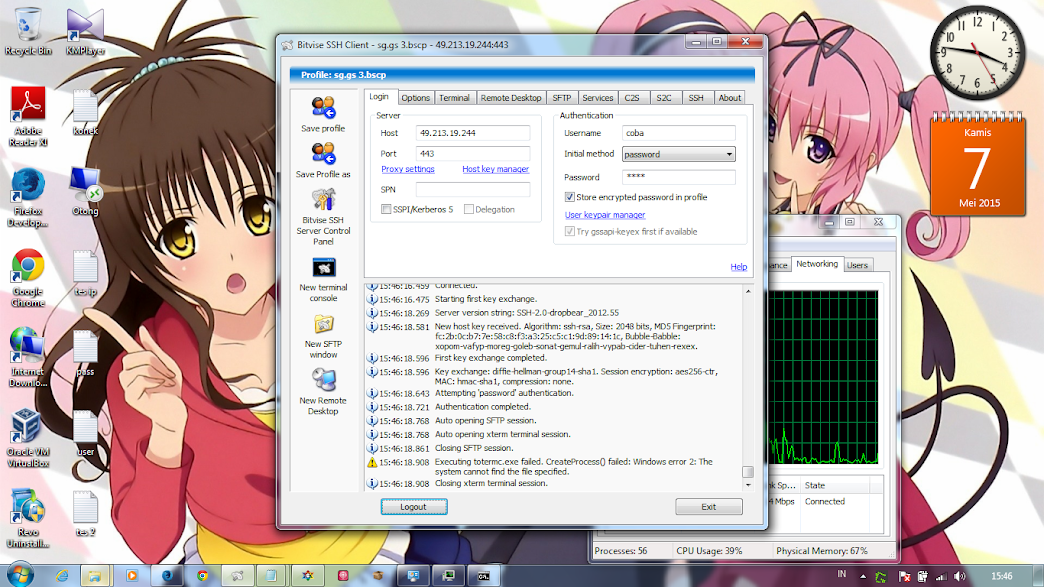Screen dimensions: 1044x587
Task: Select Firefox Developer desktop shortcut
Action: (x=28, y=198)
